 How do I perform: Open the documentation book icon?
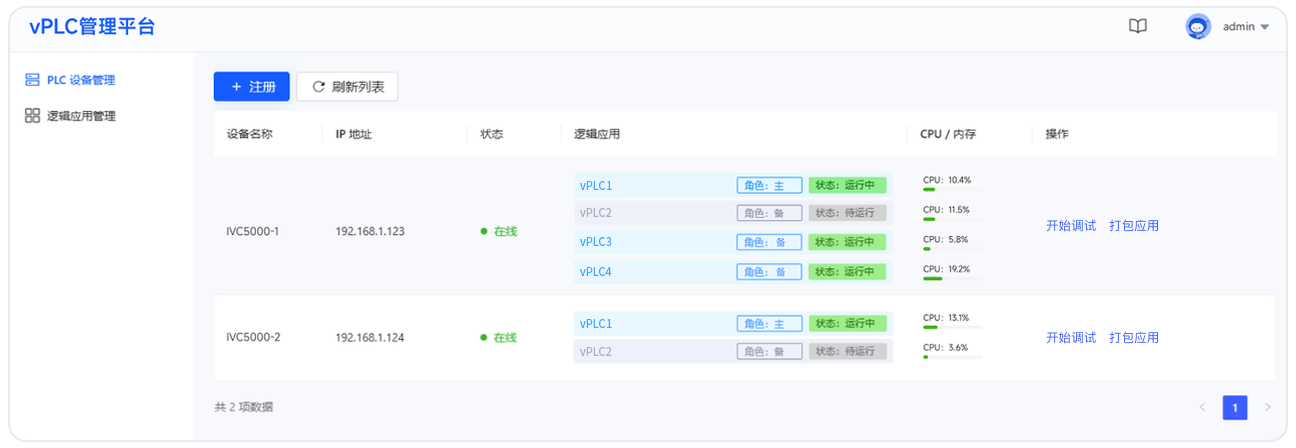pos(1137,26)
